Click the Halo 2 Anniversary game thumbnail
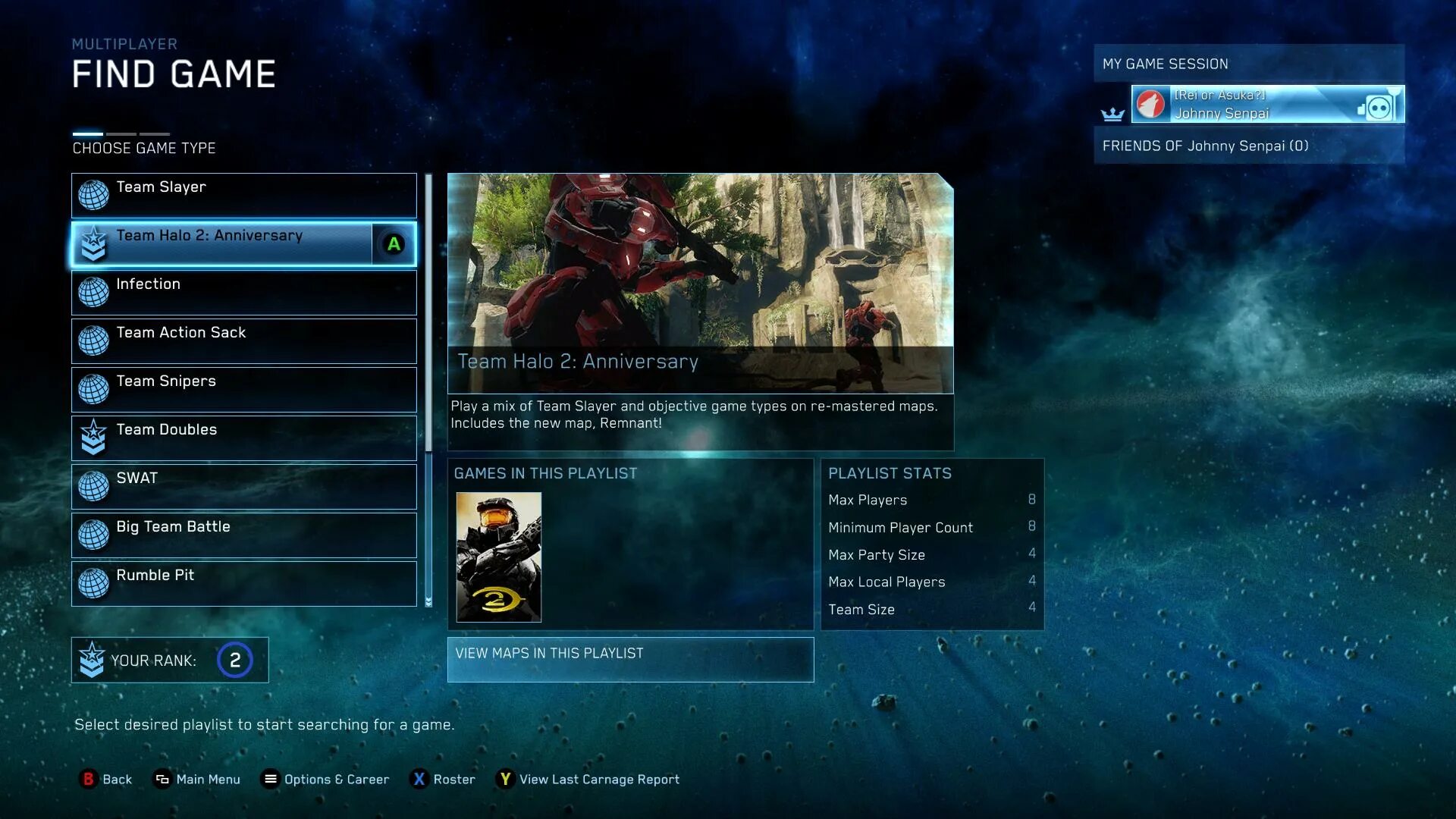1456x819 pixels. pos(498,557)
